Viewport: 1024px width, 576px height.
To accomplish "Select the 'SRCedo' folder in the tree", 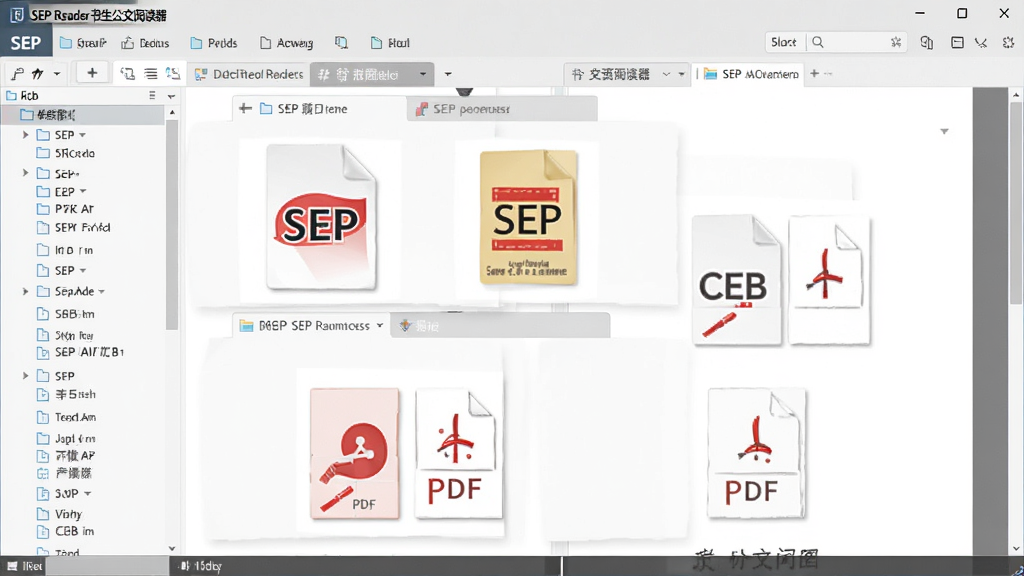I will (x=66, y=153).
